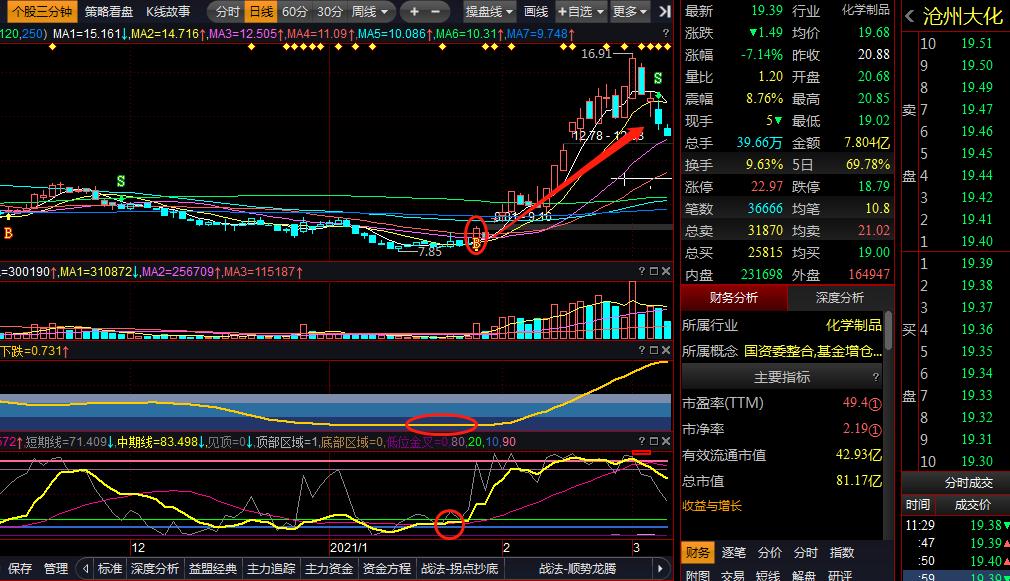Expand the 操盘线 dropdown
This screenshot has width=1010, height=581.
point(490,12)
